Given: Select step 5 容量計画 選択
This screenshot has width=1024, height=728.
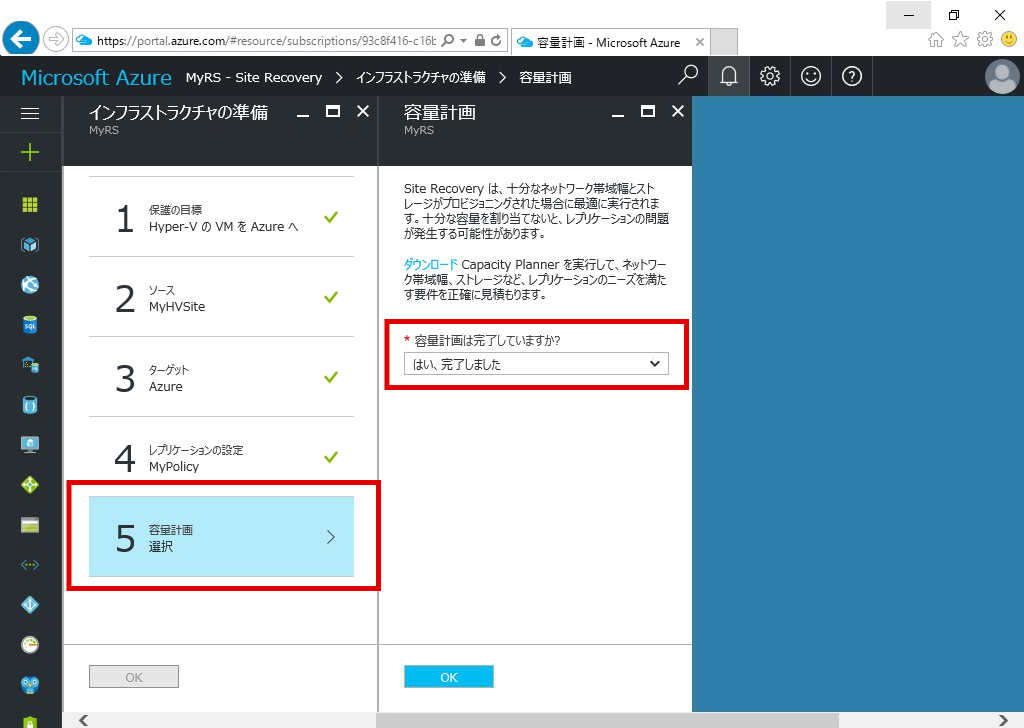Looking at the screenshot, I should 221,537.
